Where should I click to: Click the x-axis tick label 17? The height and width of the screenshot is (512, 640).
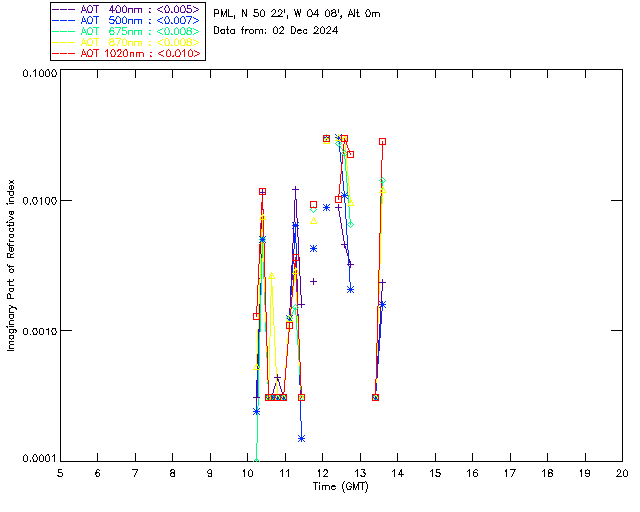(x=510, y=473)
